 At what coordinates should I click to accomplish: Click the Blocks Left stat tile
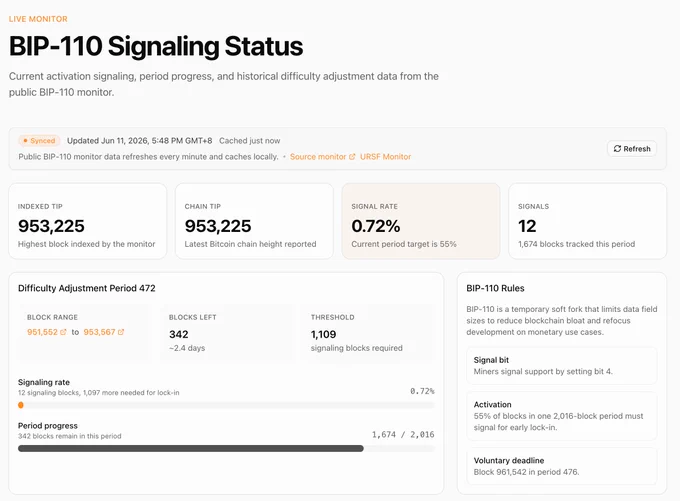coord(227,333)
